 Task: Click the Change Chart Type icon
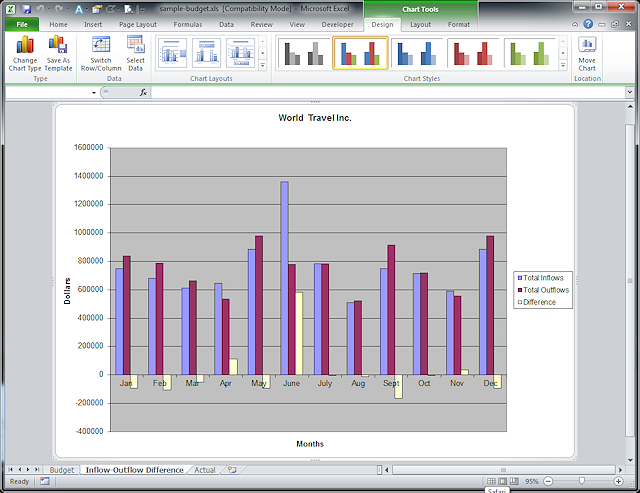point(25,53)
